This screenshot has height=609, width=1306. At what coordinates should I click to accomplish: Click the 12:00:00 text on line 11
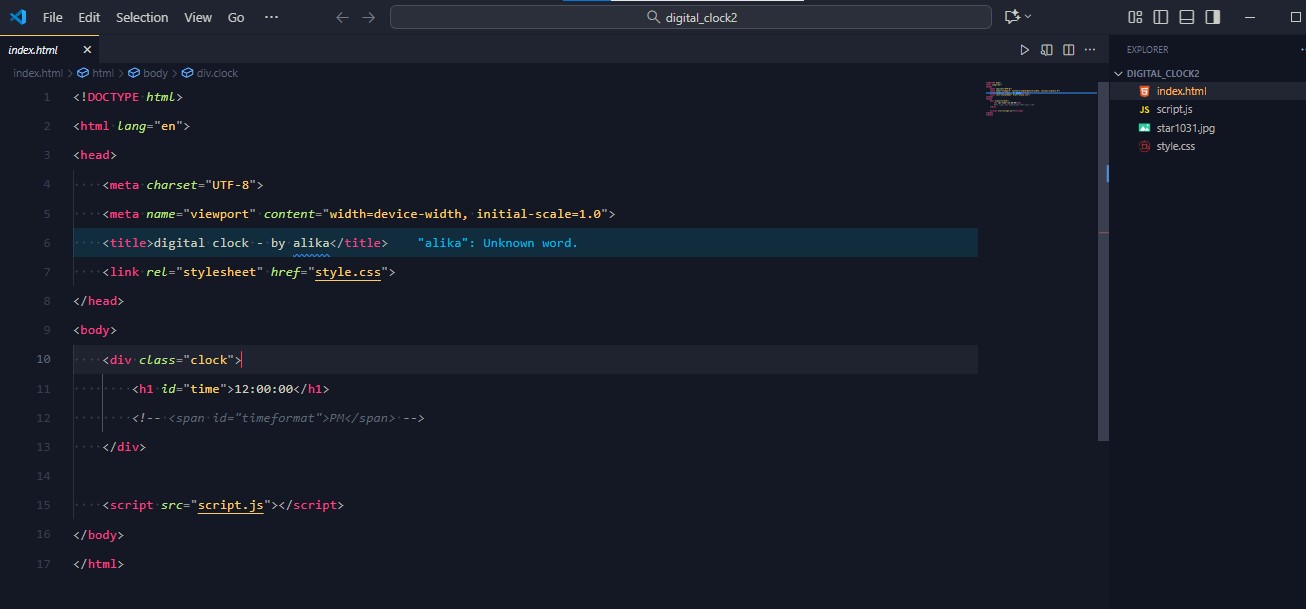pyautogui.click(x=263, y=389)
